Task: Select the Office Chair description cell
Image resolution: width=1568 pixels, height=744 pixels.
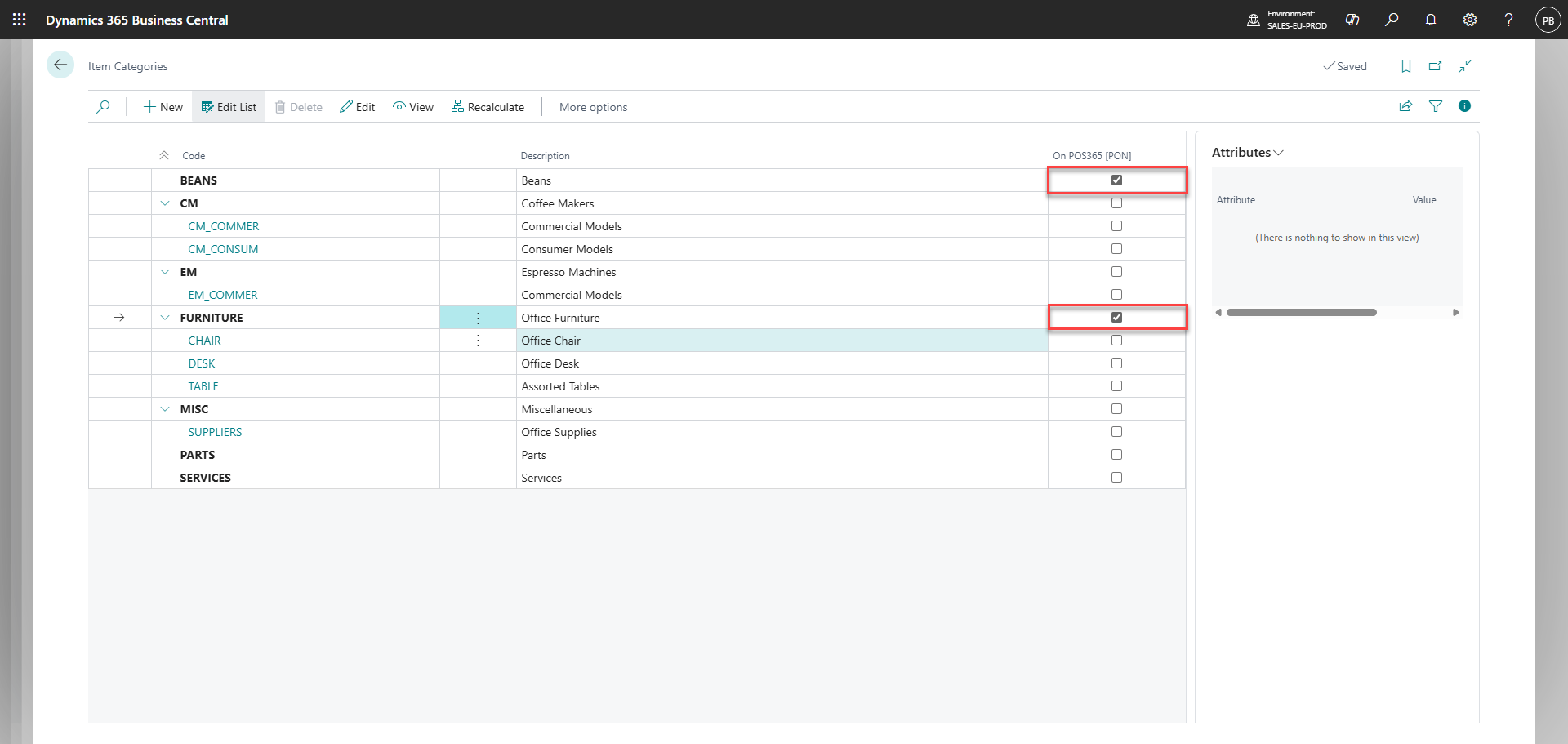Action: pyautogui.click(x=782, y=341)
